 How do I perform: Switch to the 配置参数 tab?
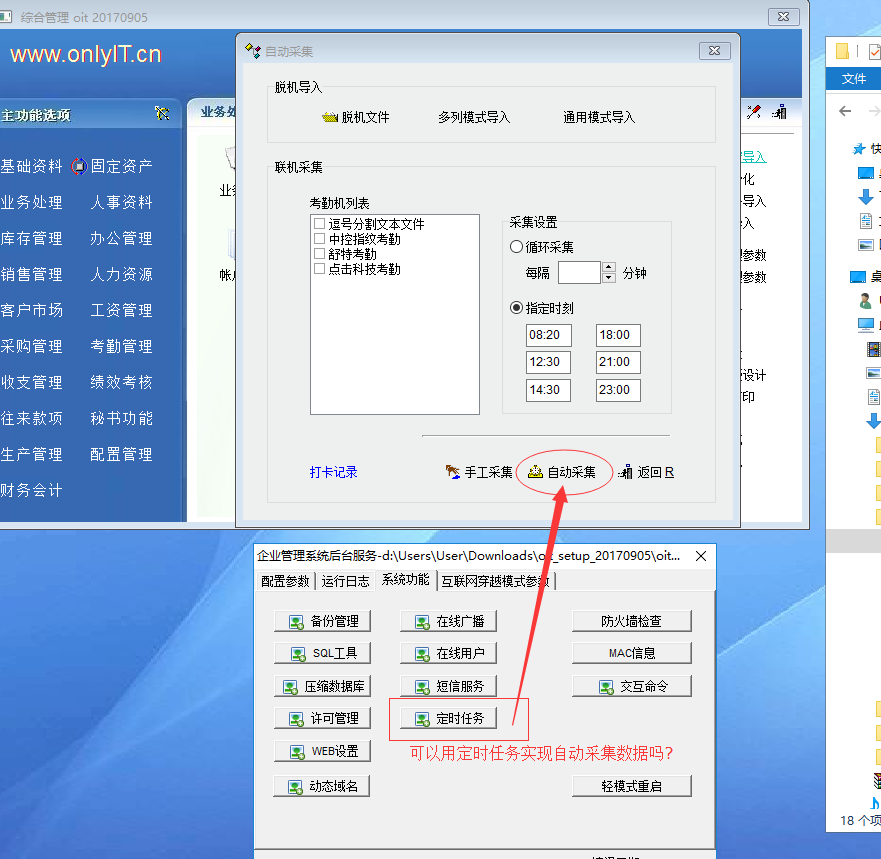click(285, 581)
